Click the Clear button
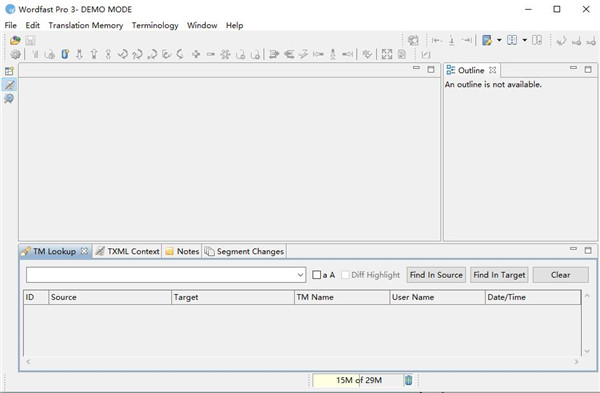The height and width of the screenshot is (393, 600). pos(560,275)
